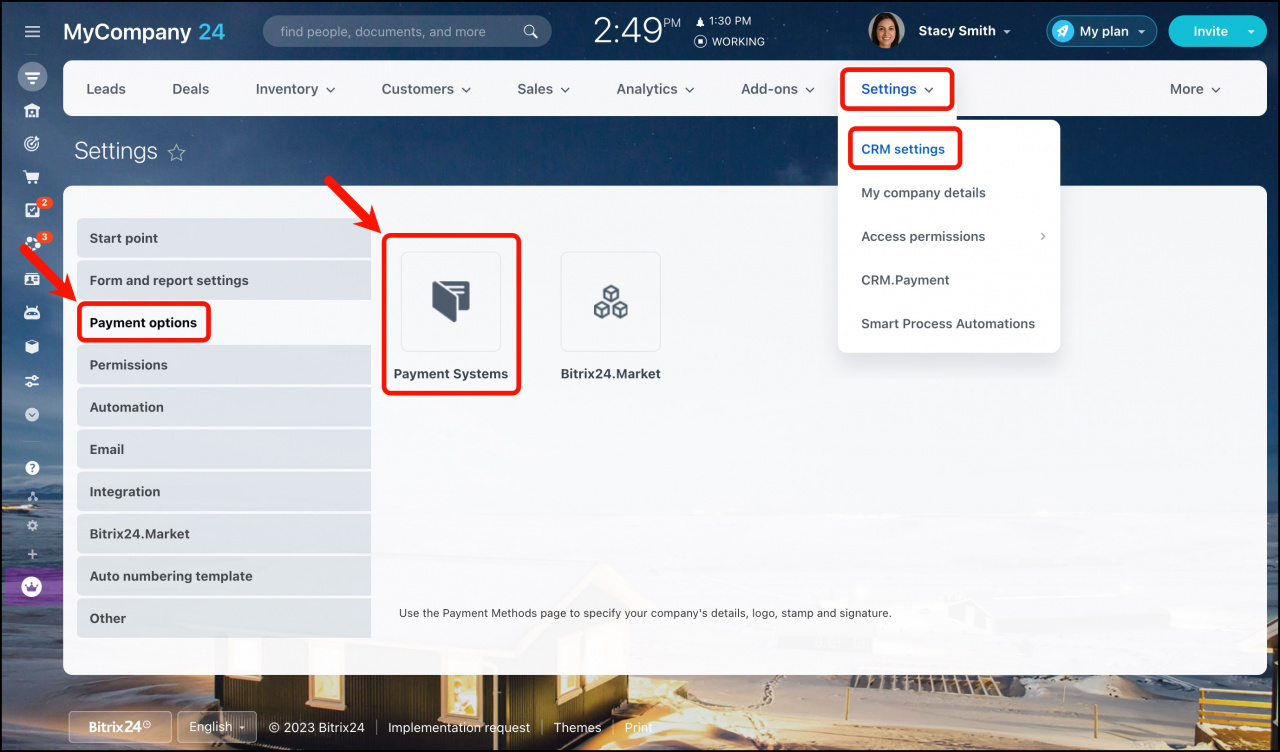Click the Invite button

(x=1210, y=32)
